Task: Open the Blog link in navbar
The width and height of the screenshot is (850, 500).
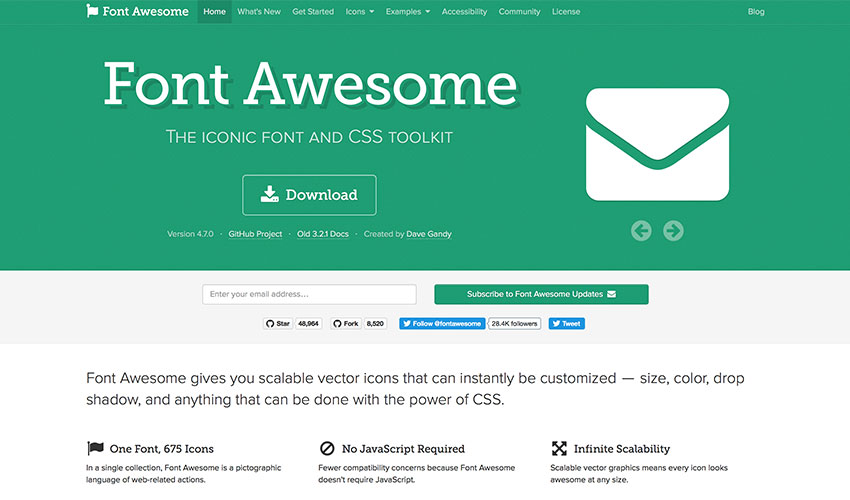Action: [x=756, y=11]
